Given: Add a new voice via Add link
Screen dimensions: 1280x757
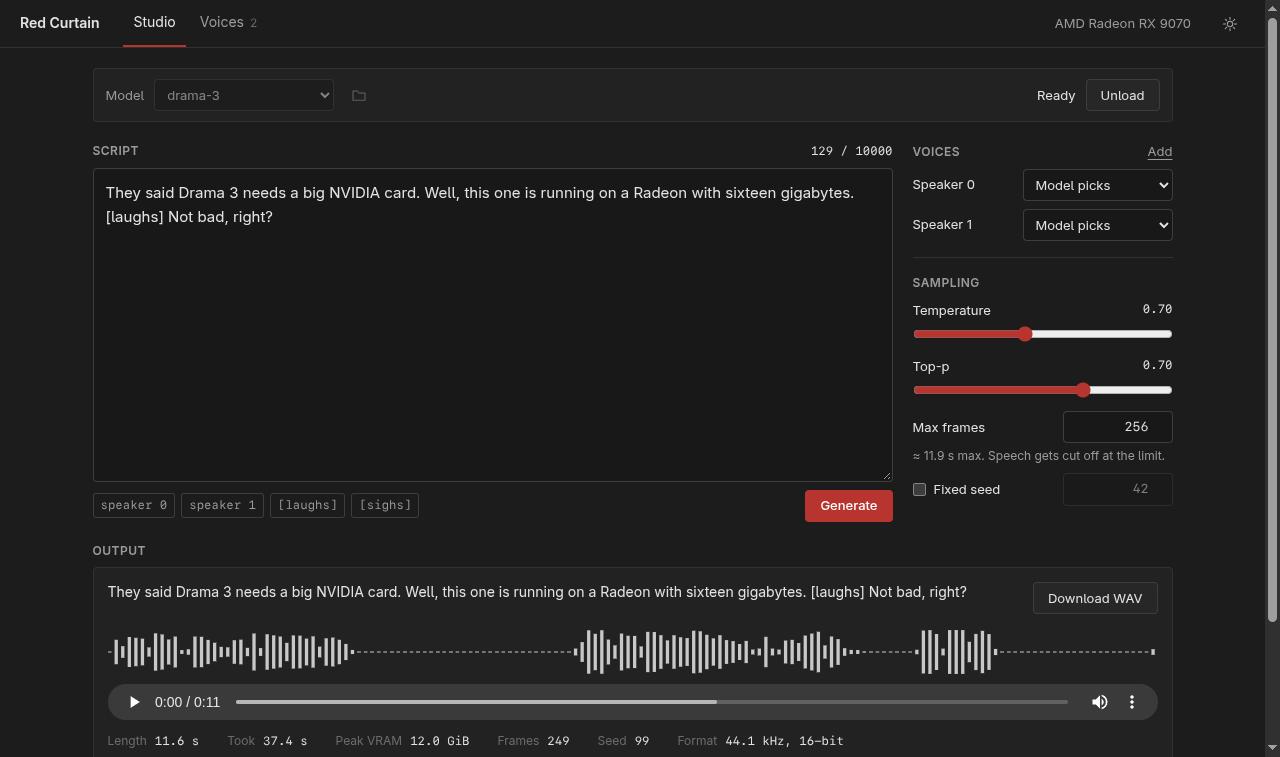Looking at the screenshot, I should [x=1160, y=152].
